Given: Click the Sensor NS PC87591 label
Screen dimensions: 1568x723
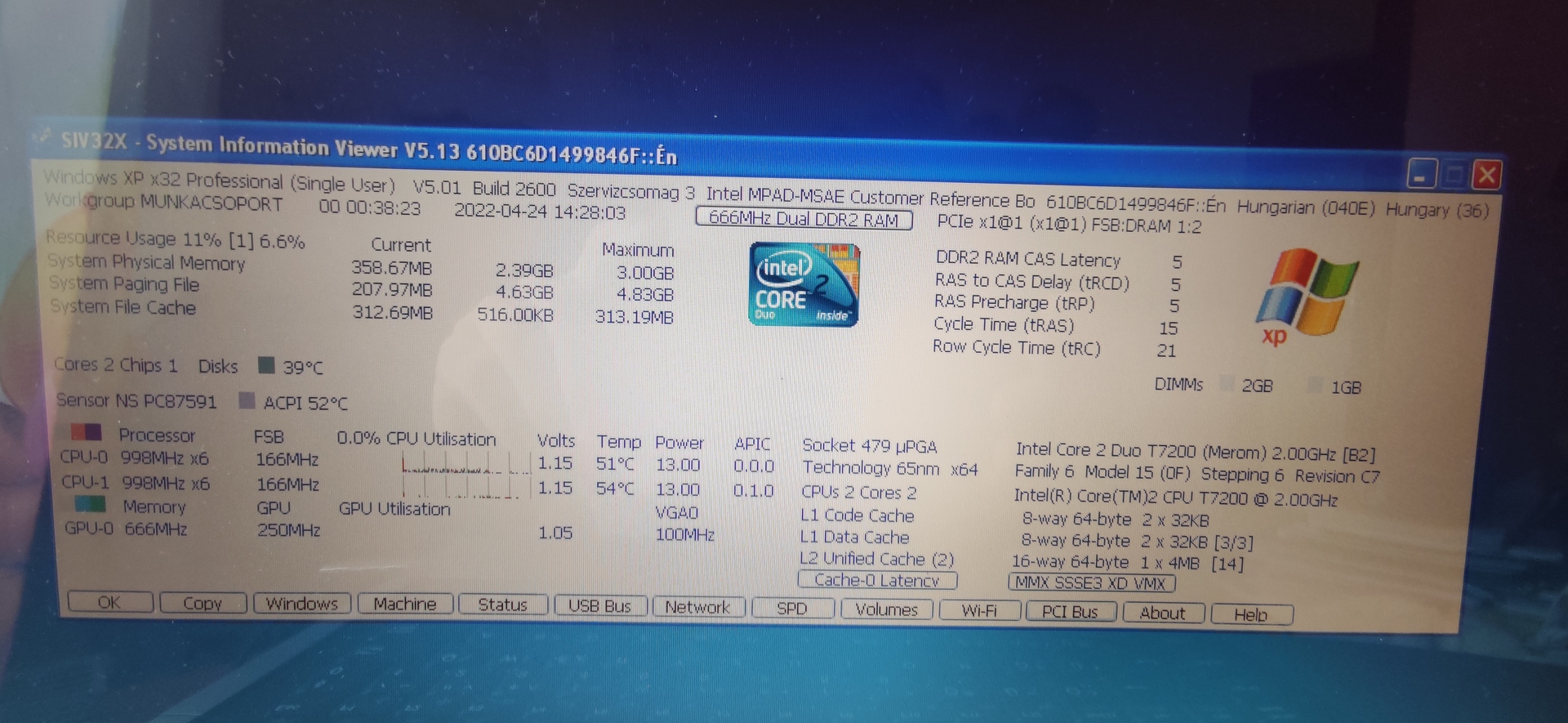Looking at the screenshot, I should (136, 400).
